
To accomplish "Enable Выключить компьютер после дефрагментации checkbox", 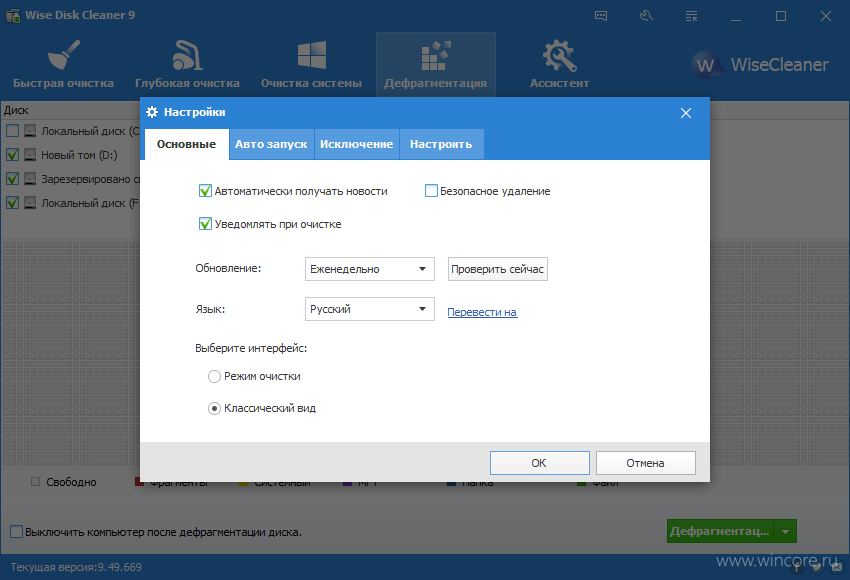I will tap(17, 532).
